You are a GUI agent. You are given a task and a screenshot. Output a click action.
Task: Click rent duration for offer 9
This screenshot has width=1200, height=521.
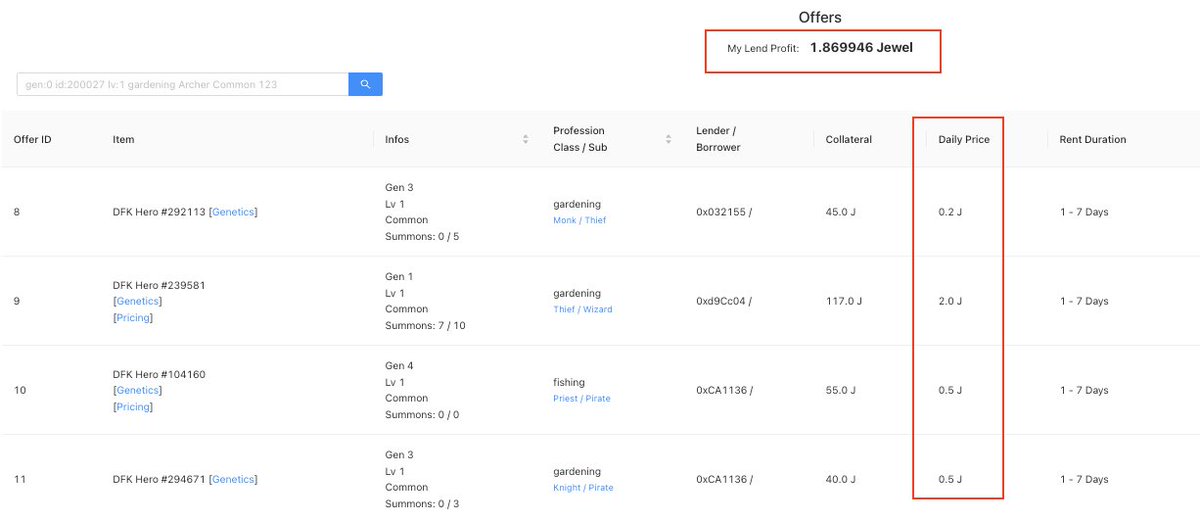pos(1084,301)
